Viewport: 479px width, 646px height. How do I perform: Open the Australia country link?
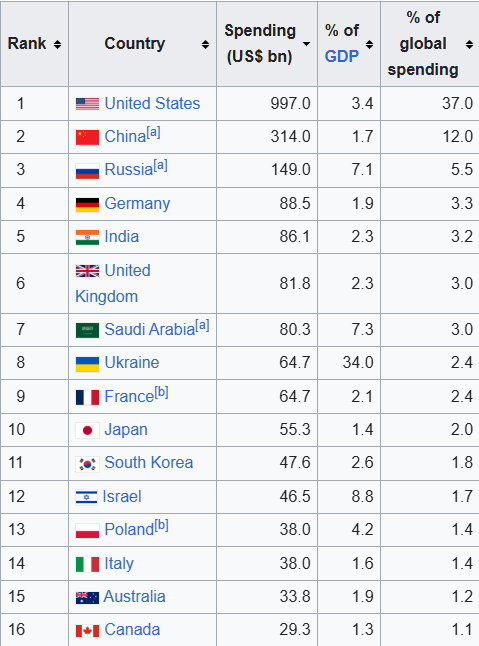tap(134, 597)
